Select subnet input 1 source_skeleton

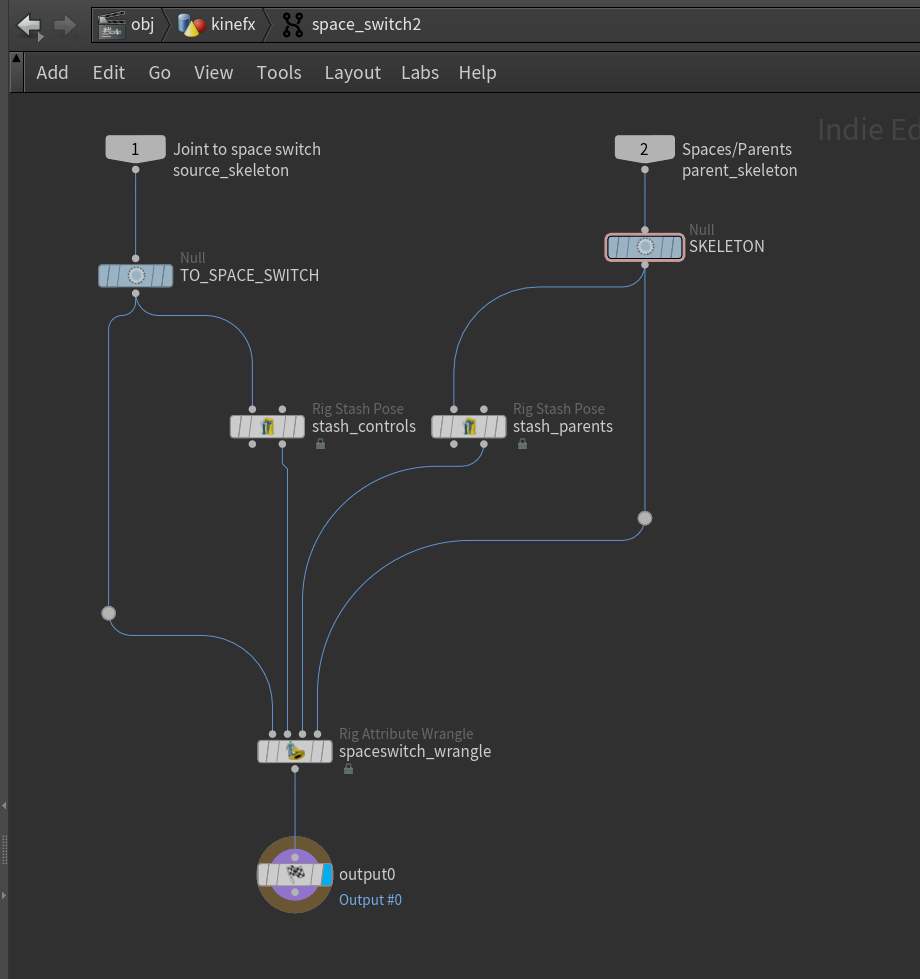(x=135, y=149)
